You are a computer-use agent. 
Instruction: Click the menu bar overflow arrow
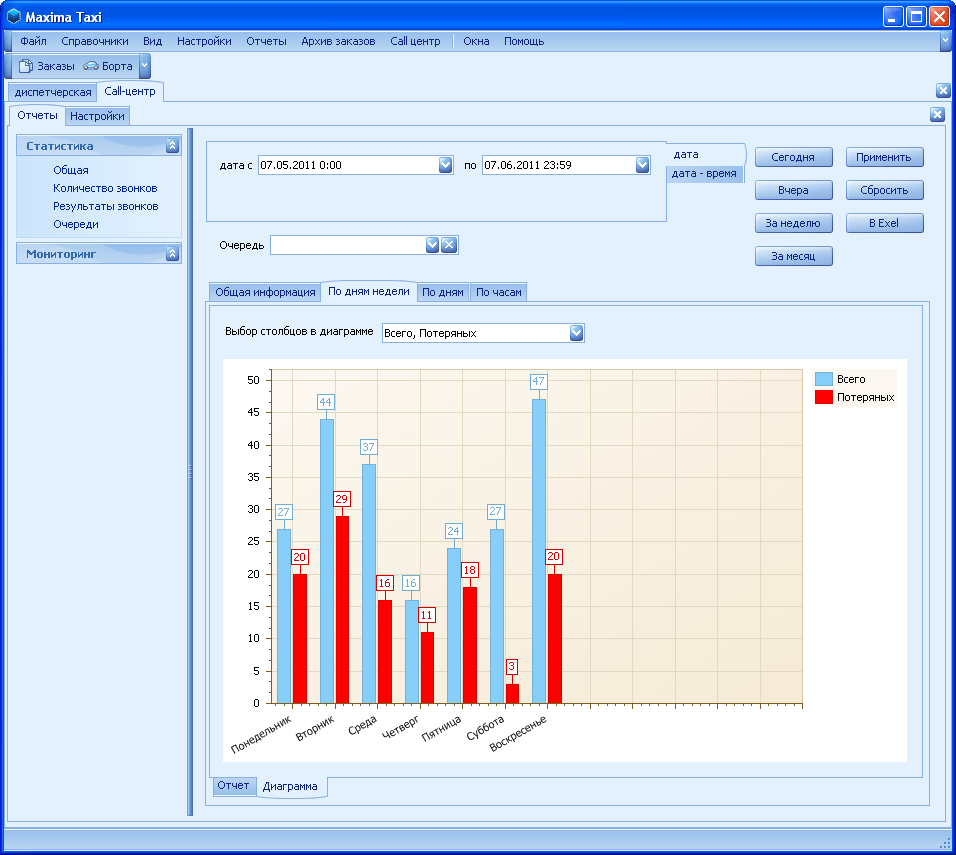pos(945,41)
